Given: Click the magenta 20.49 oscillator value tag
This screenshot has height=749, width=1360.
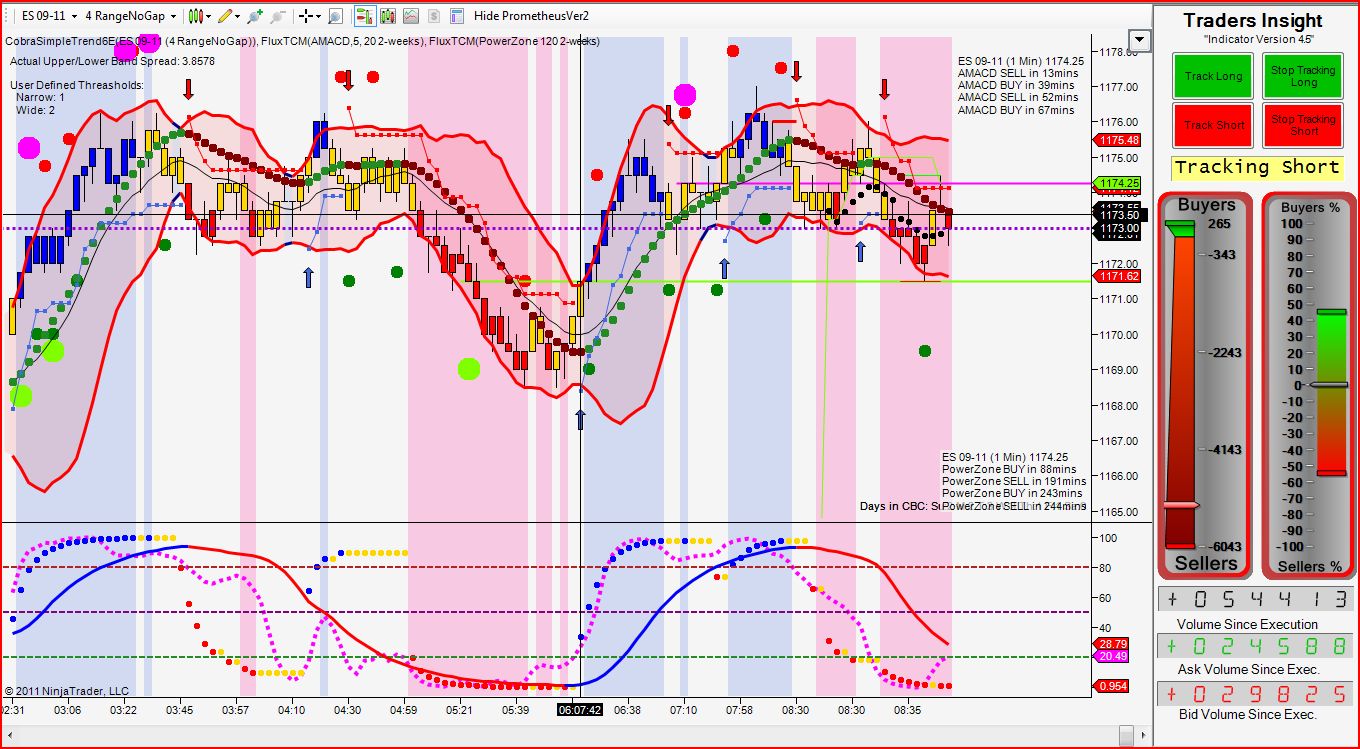Looking at the screenshot, I should (x=1112, y=656).
